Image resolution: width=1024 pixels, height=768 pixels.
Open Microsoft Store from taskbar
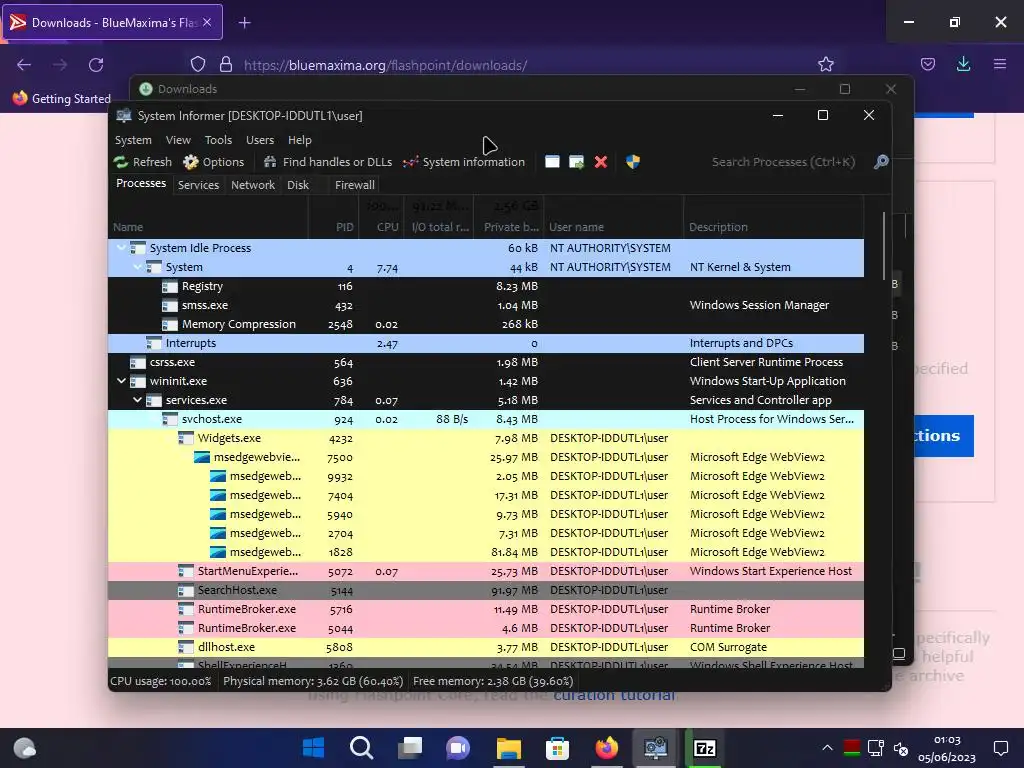tap(557, 748)
